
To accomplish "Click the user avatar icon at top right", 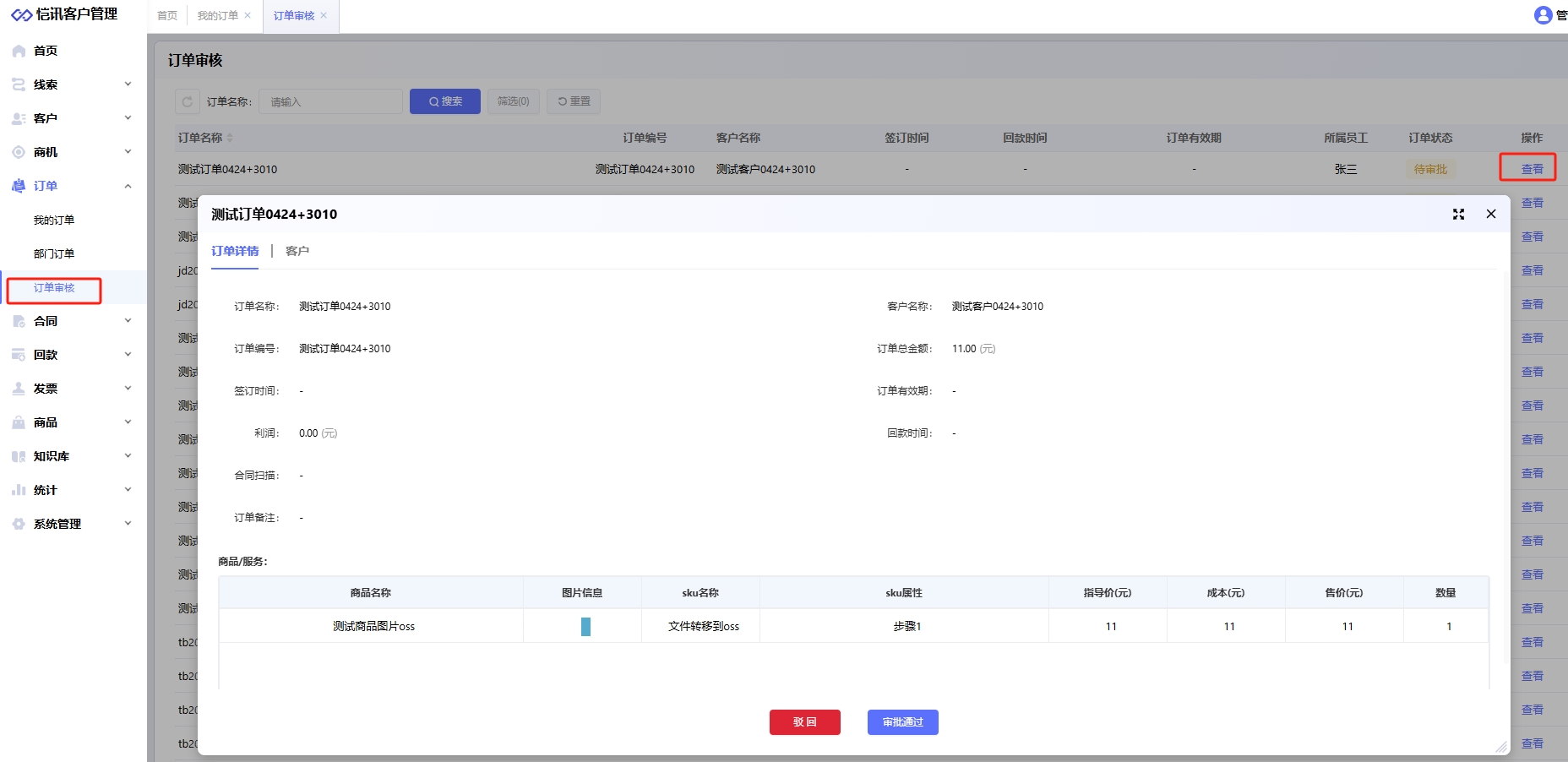I will [x=1543, y=15].
